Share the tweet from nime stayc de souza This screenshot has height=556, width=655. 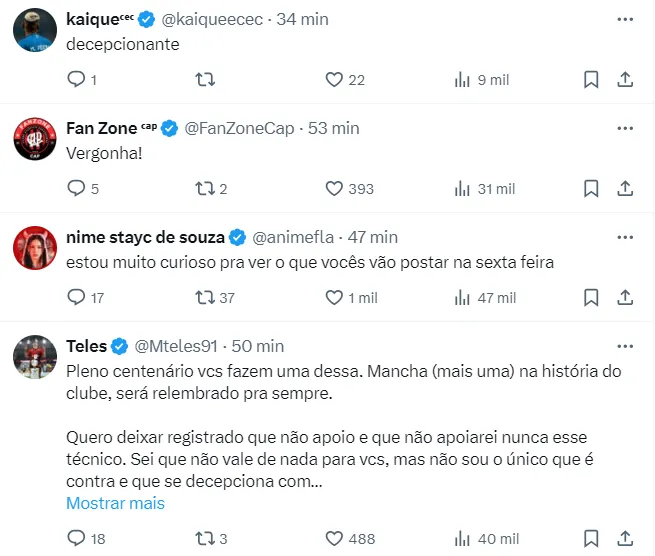point(625,297)
